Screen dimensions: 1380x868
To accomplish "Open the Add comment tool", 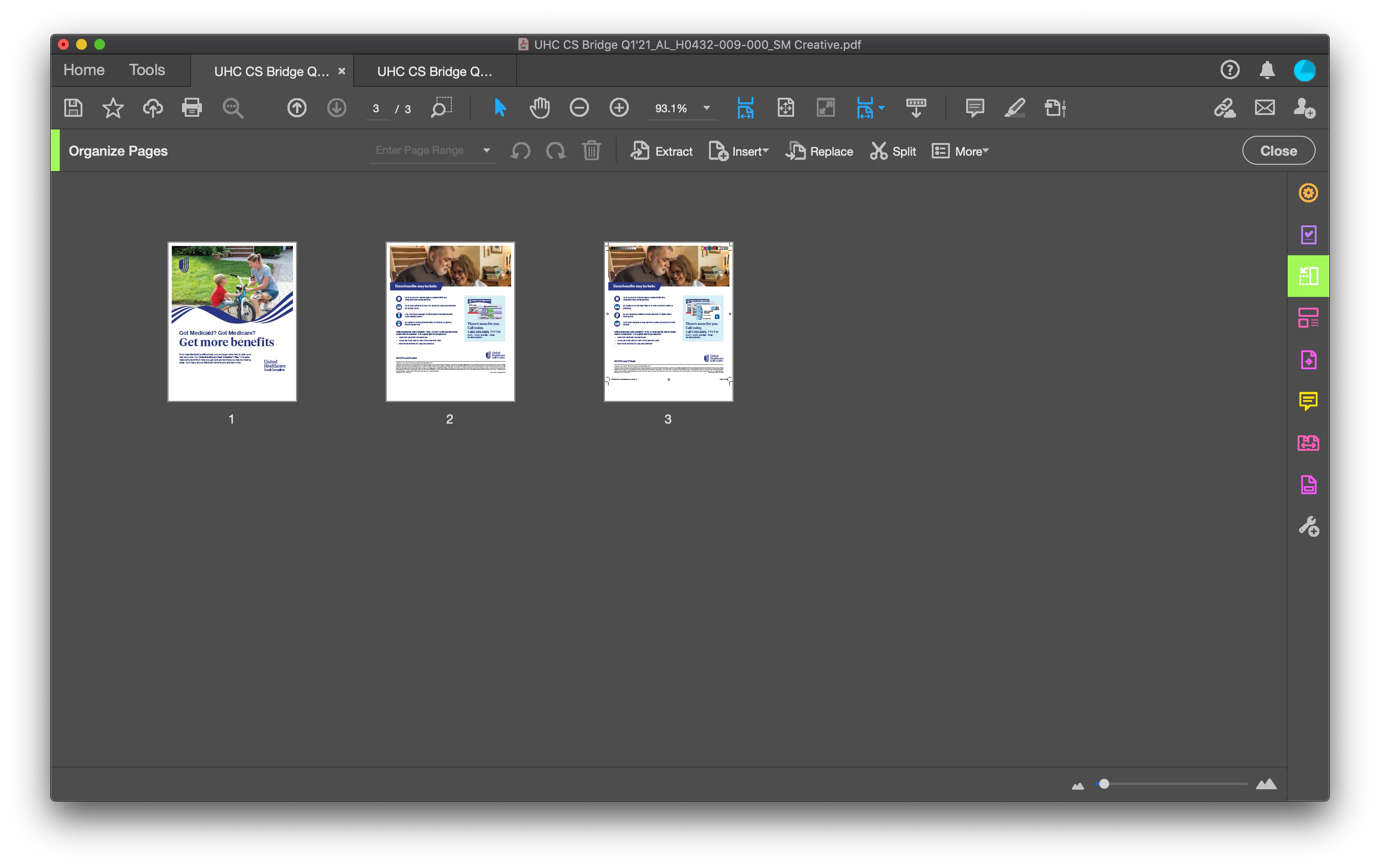I will coord(974,108).
